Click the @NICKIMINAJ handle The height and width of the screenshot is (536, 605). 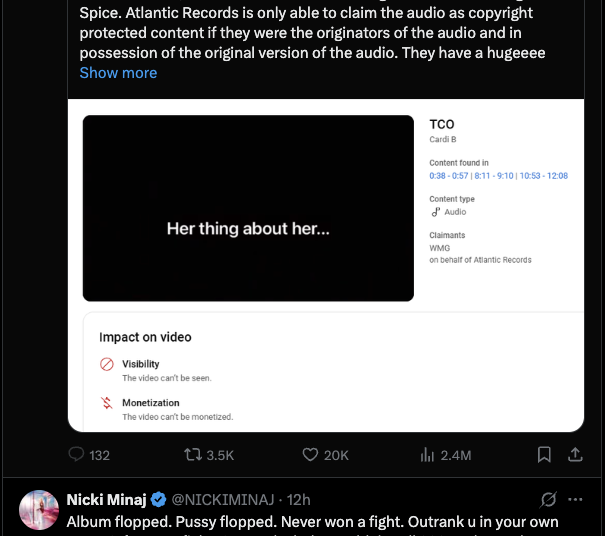(x=222, y=499)
